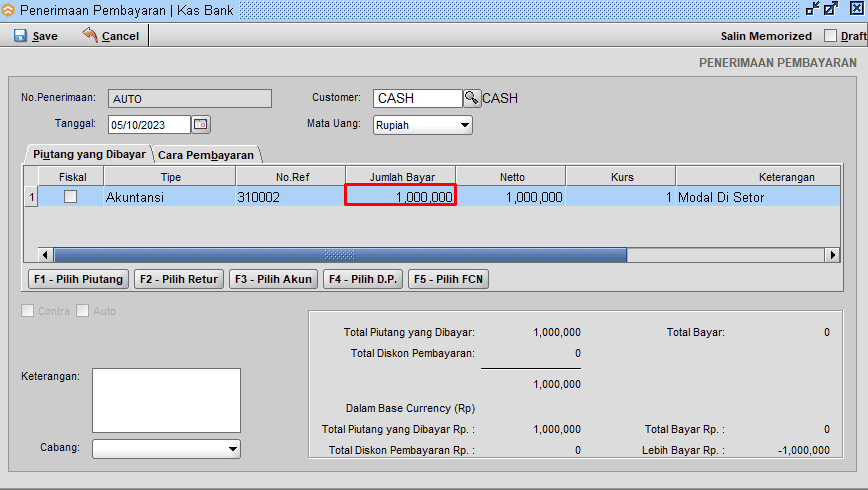Click the F5 - Pilih FCN button
Screen dimensions: 868x490
tap(448, 279)
